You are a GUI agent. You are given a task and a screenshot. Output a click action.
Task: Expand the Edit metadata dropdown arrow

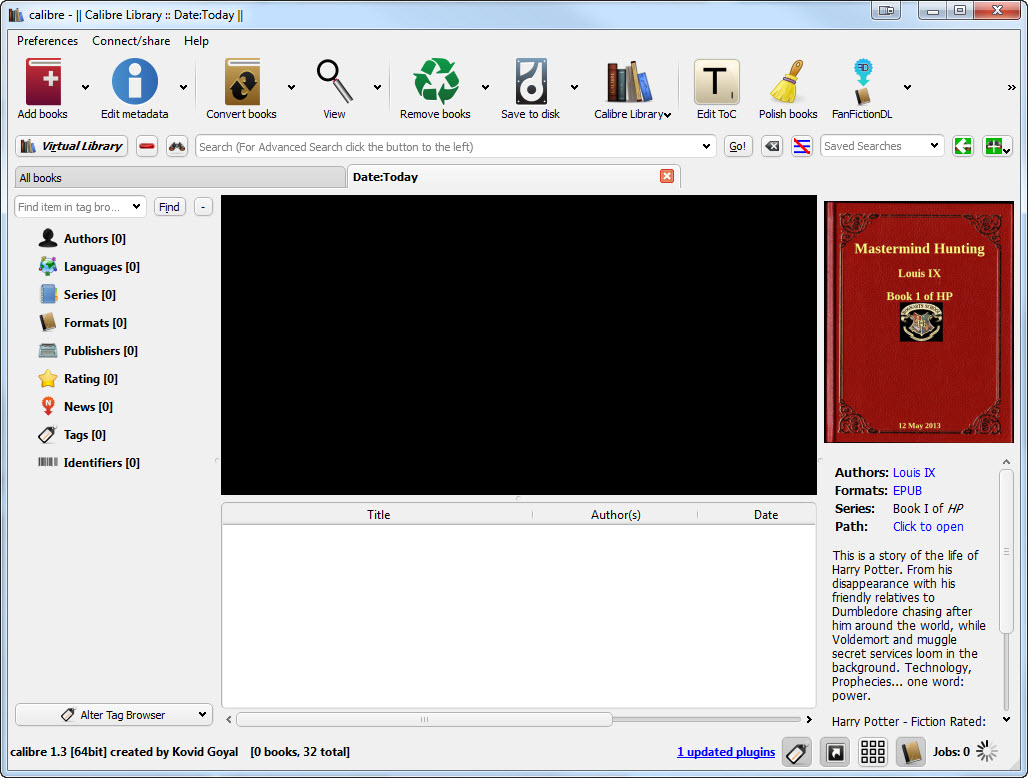(184, 87)
